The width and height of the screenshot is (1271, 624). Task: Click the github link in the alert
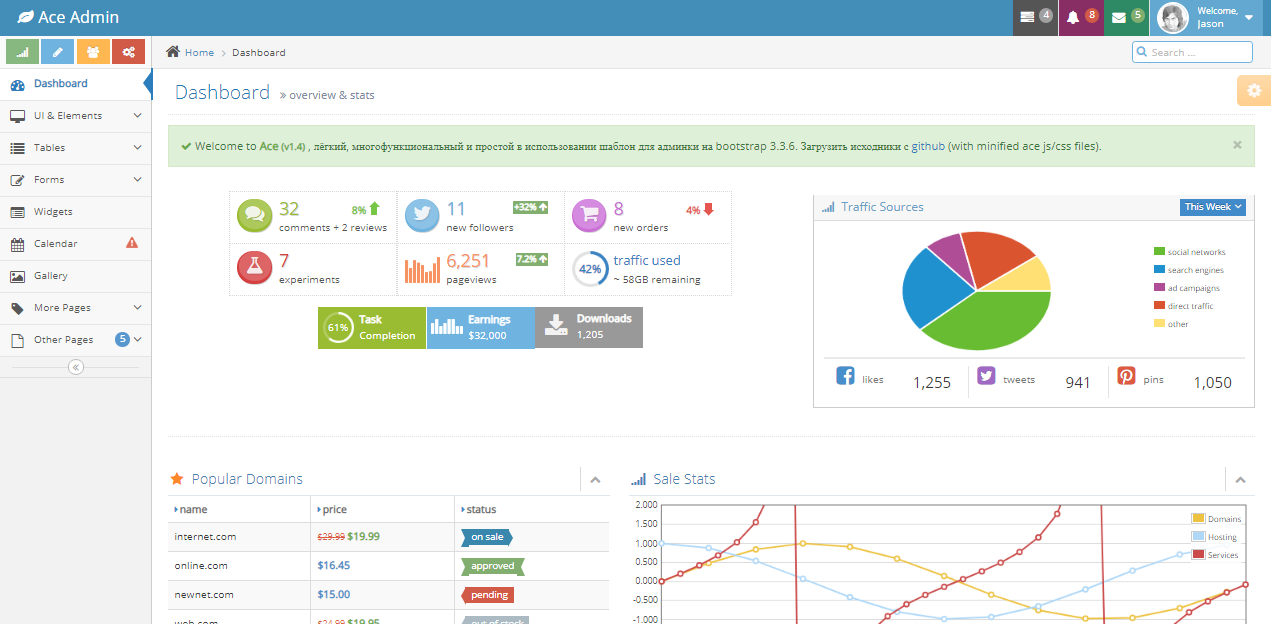(928, 146)
